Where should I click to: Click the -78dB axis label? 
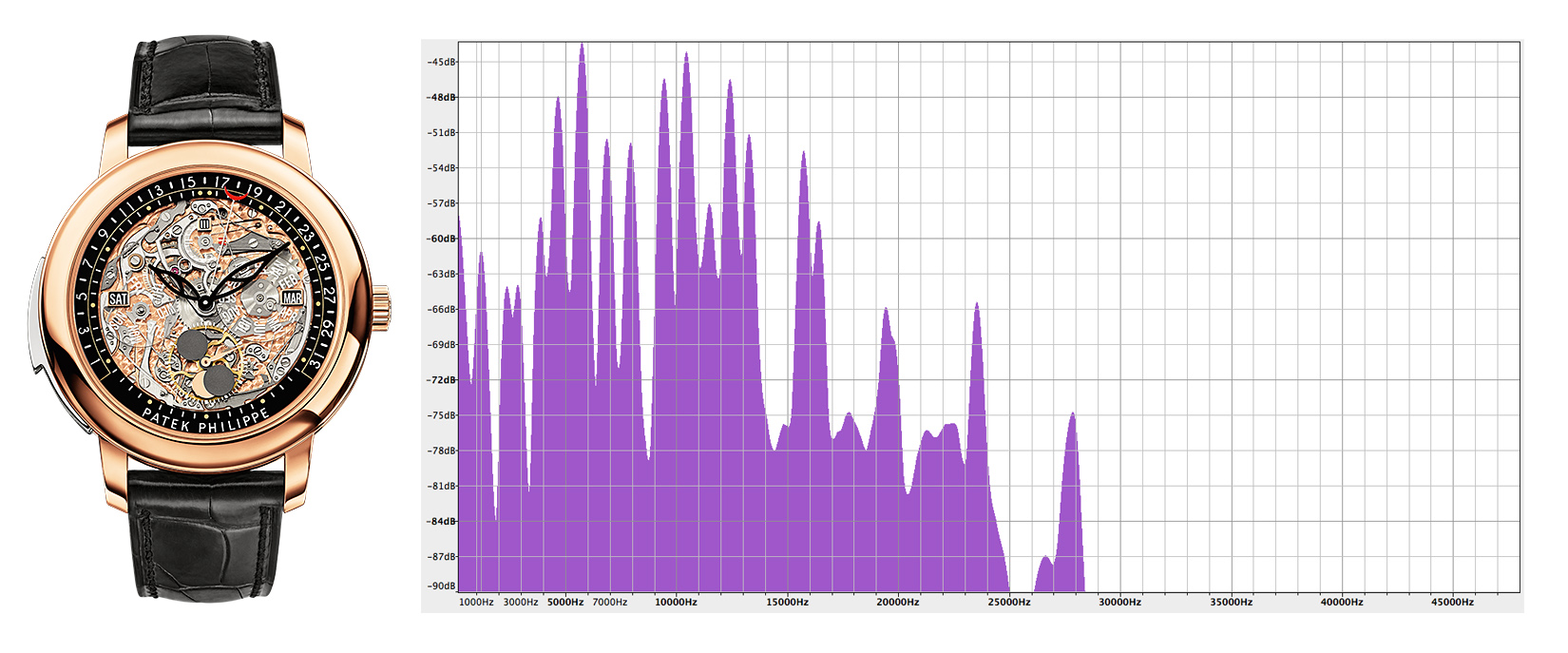(x=441, y=451)
